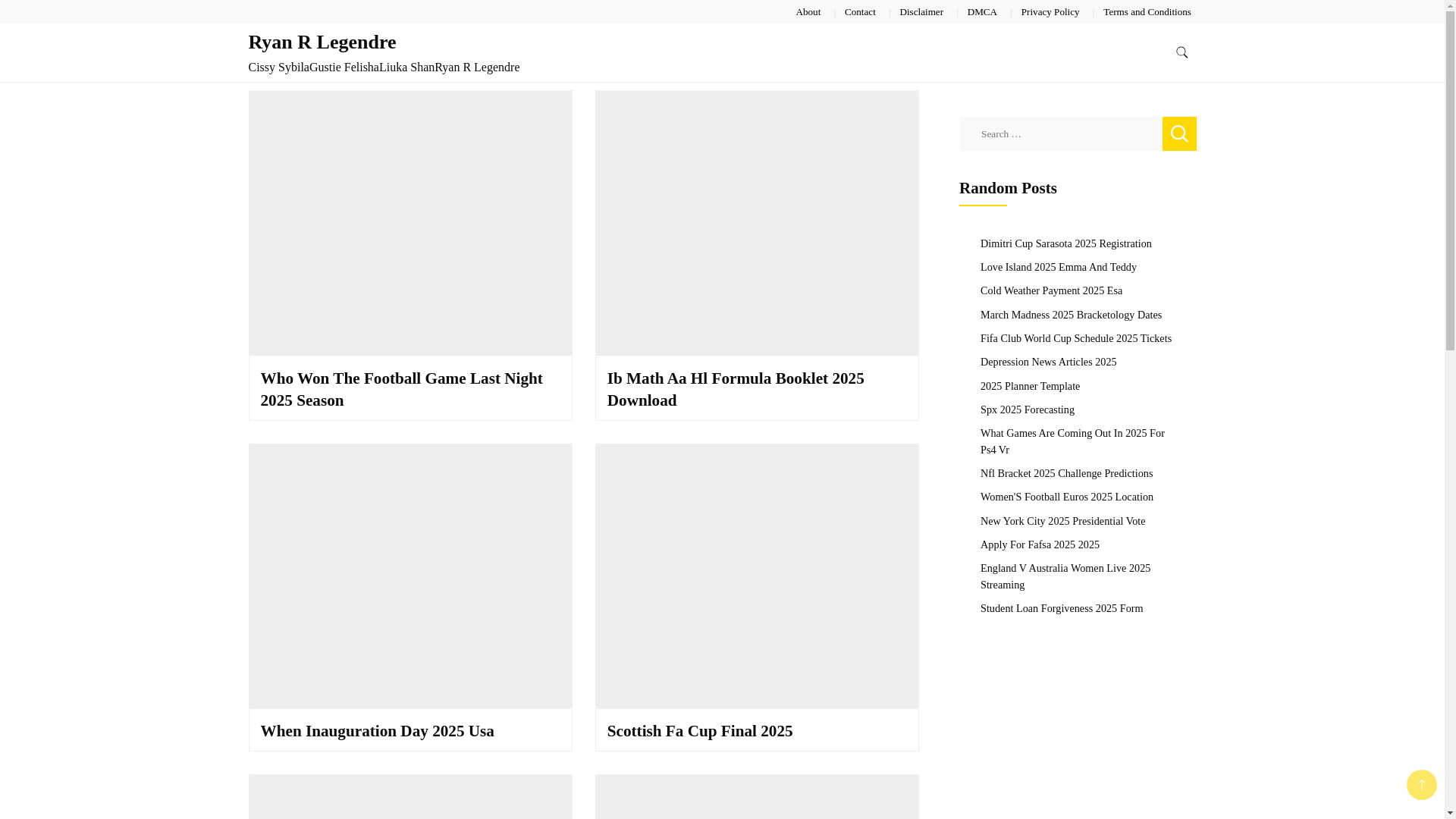
Task: Open the DMCA page link
Action: pos(982,12)
